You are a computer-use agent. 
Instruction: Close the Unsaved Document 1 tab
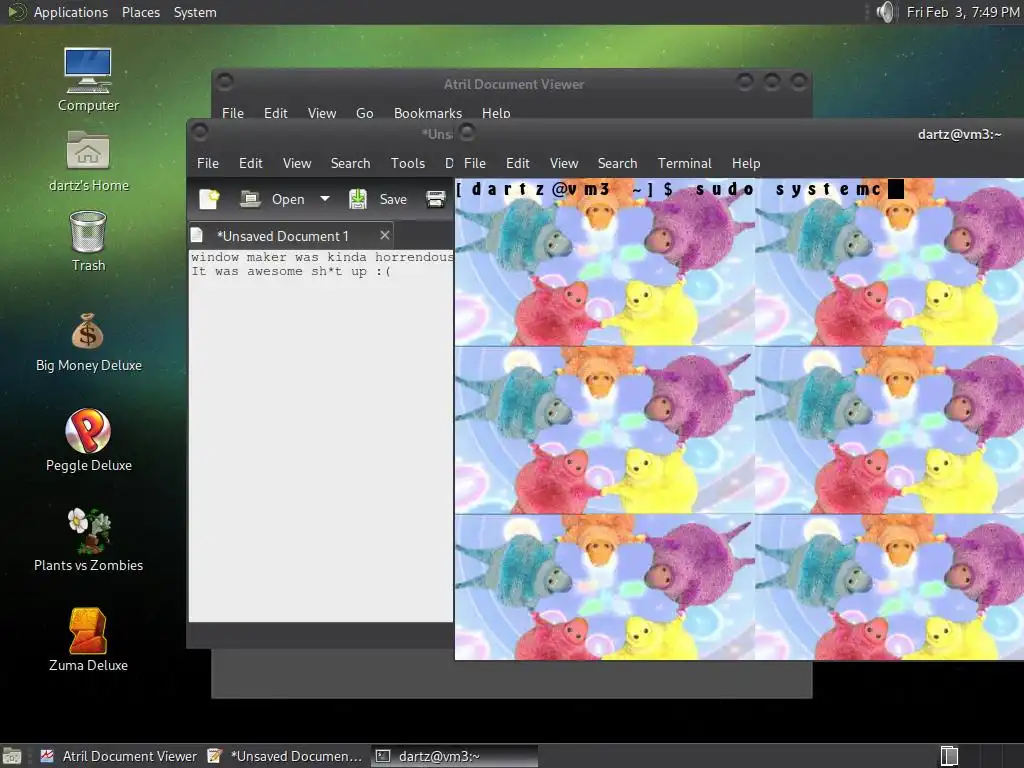pos(385,235)
